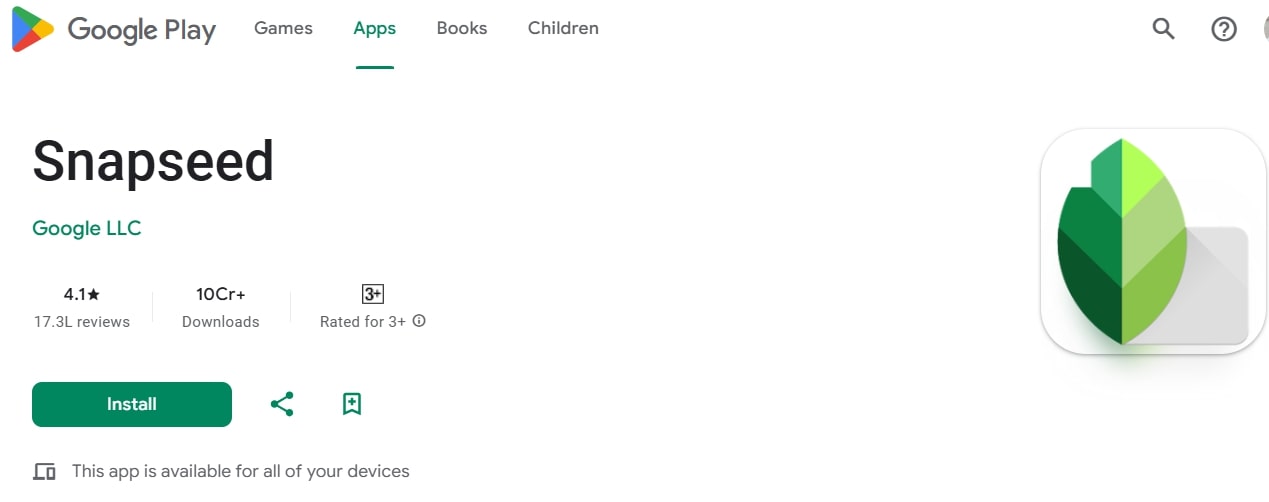Viewport: 1269px width, 502px height.
Task: Click the Rated for 3+ label
Action: click(363, 321)
